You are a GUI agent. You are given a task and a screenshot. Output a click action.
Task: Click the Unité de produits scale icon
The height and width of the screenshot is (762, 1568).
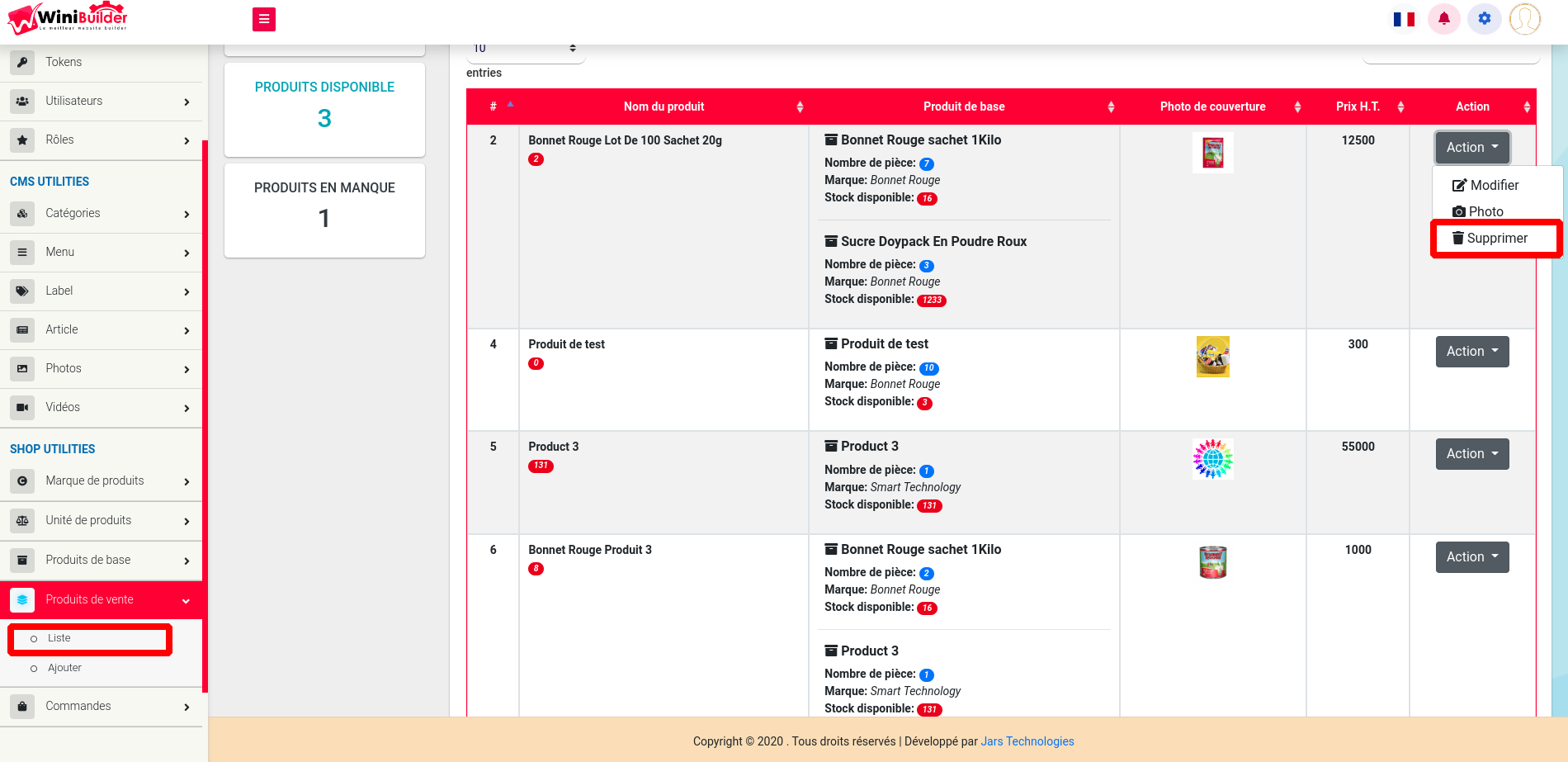click(22, 520)
